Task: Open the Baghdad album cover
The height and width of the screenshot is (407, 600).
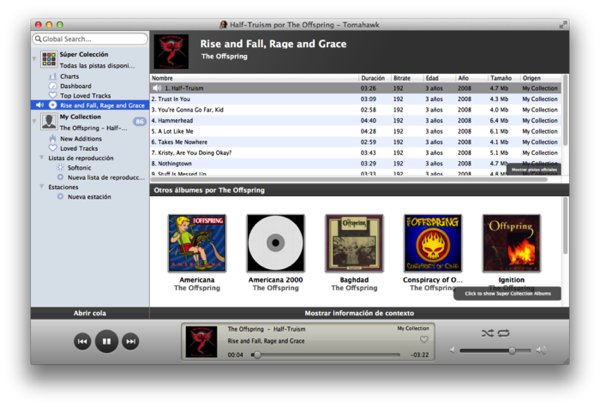Action: 354,243
